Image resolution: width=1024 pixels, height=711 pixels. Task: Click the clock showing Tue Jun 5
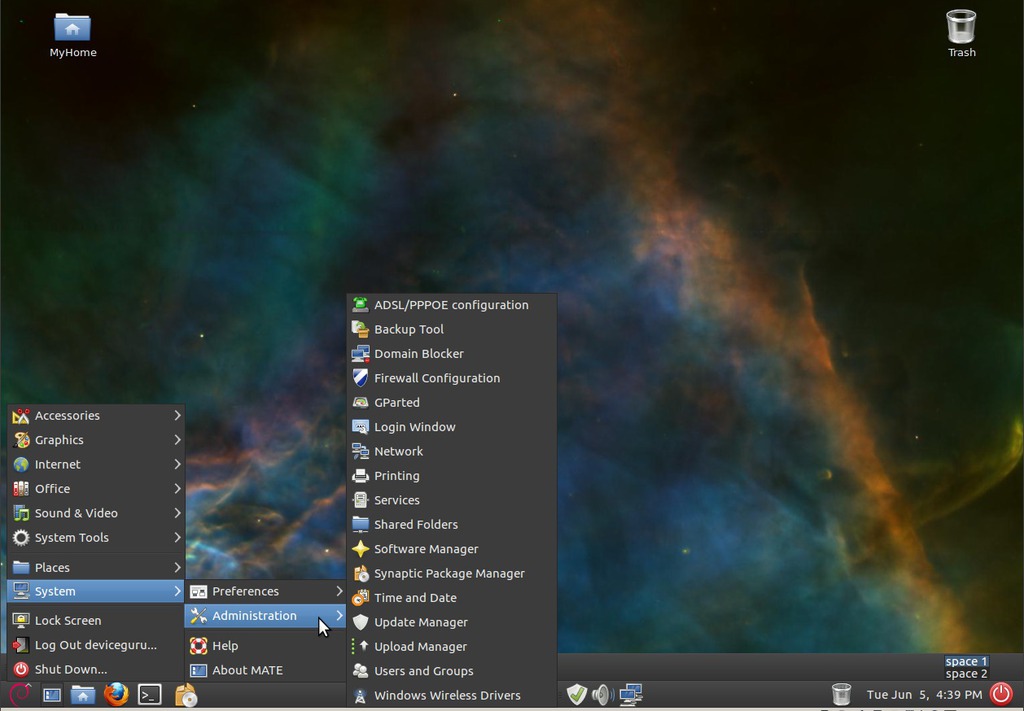(924, 695)
